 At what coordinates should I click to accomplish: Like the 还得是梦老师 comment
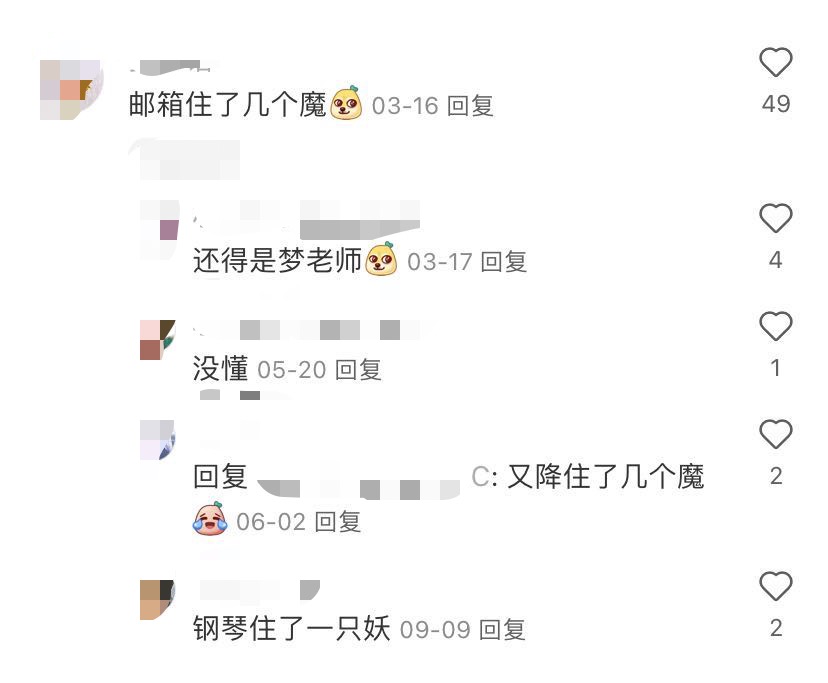776,218
